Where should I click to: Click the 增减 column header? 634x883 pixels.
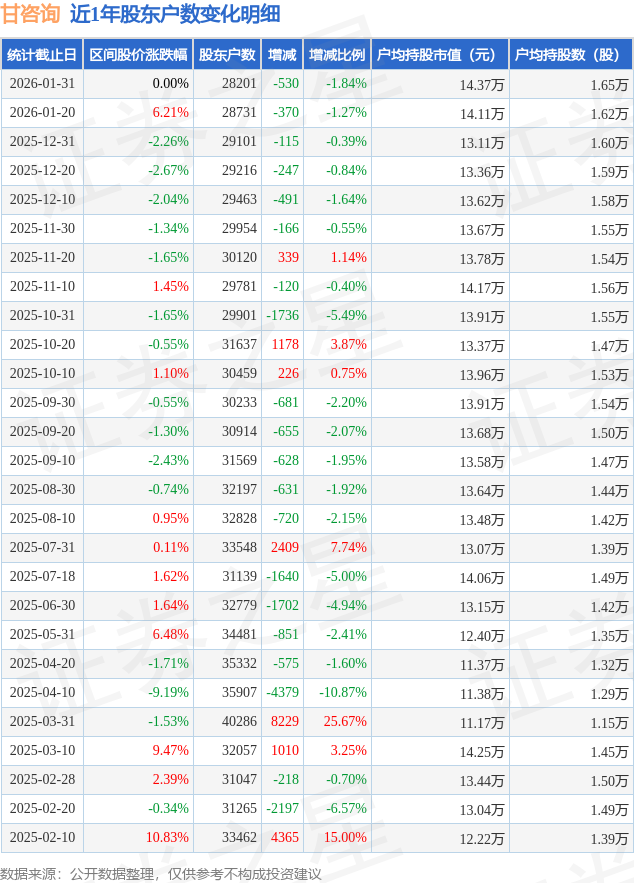point(282,55)
